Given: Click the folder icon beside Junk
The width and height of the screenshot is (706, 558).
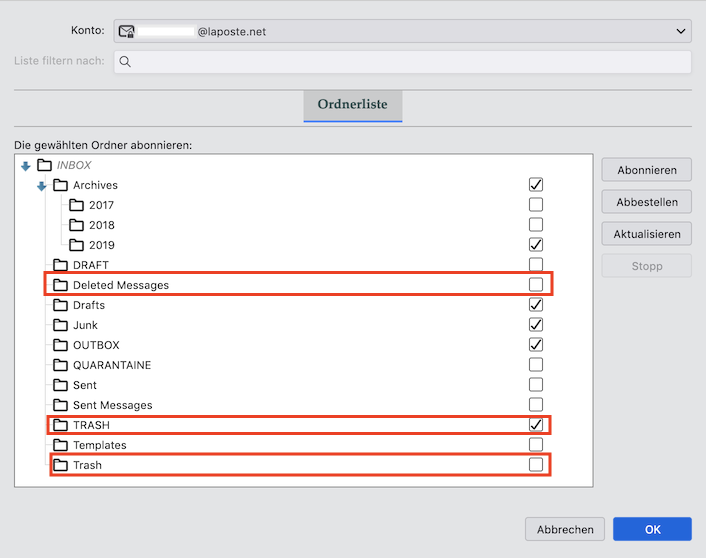Looking at the screenshot, I should coord(60,325).
